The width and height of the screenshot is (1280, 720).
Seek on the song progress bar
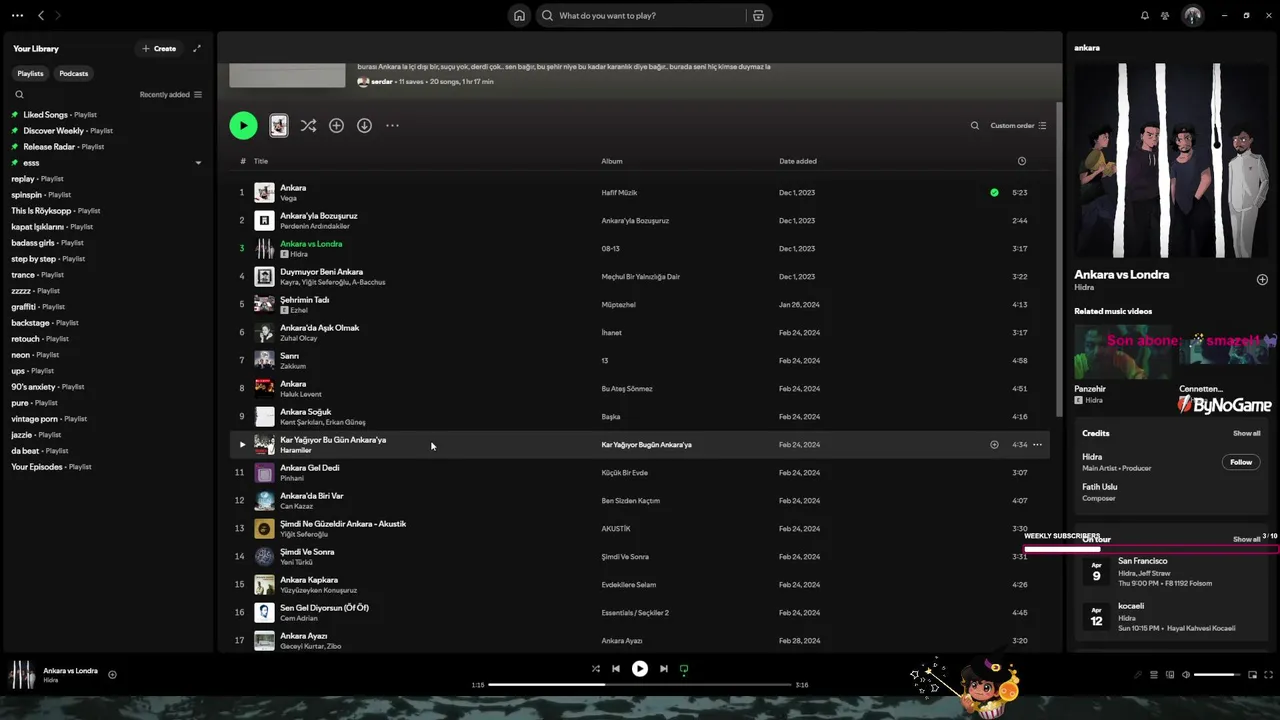pyautogui.click(x=639, y=685)
